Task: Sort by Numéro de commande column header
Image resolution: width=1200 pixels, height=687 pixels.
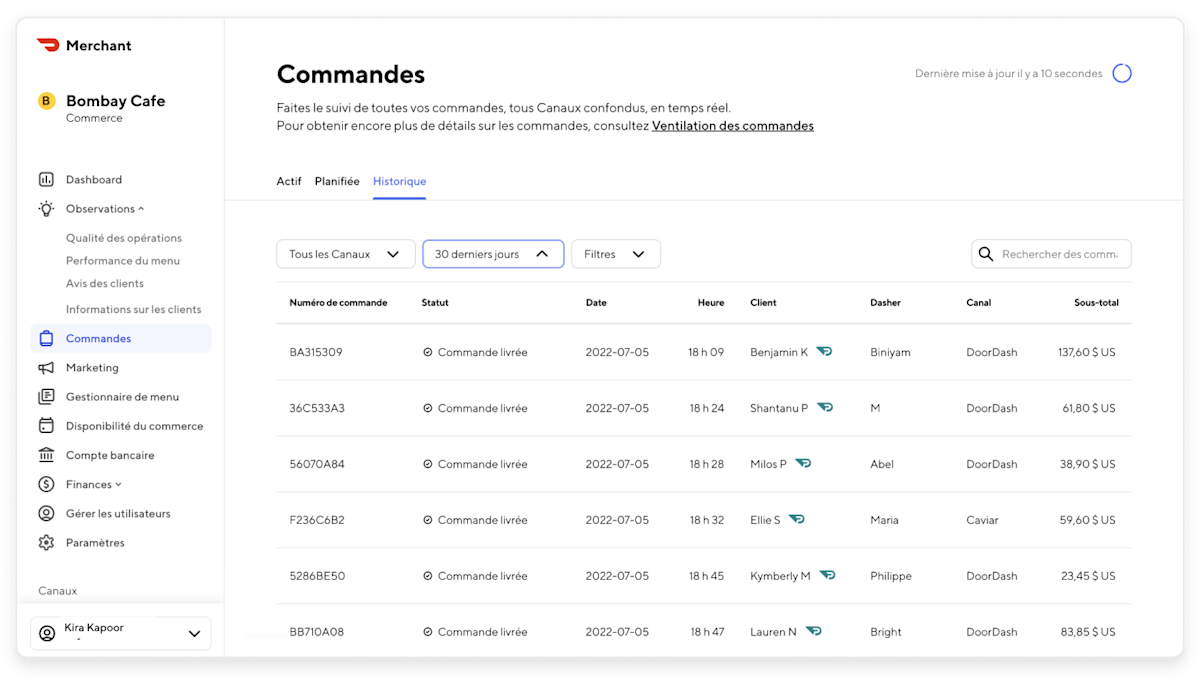Action: pos(338,302)
